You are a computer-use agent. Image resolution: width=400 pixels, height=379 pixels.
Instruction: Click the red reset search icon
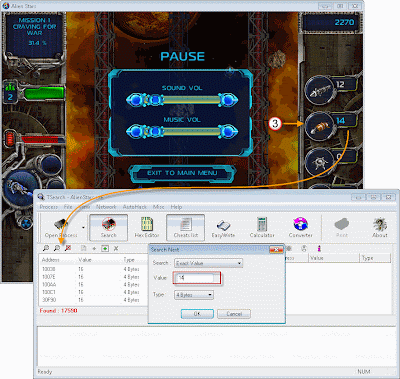(x=68, y=248)
